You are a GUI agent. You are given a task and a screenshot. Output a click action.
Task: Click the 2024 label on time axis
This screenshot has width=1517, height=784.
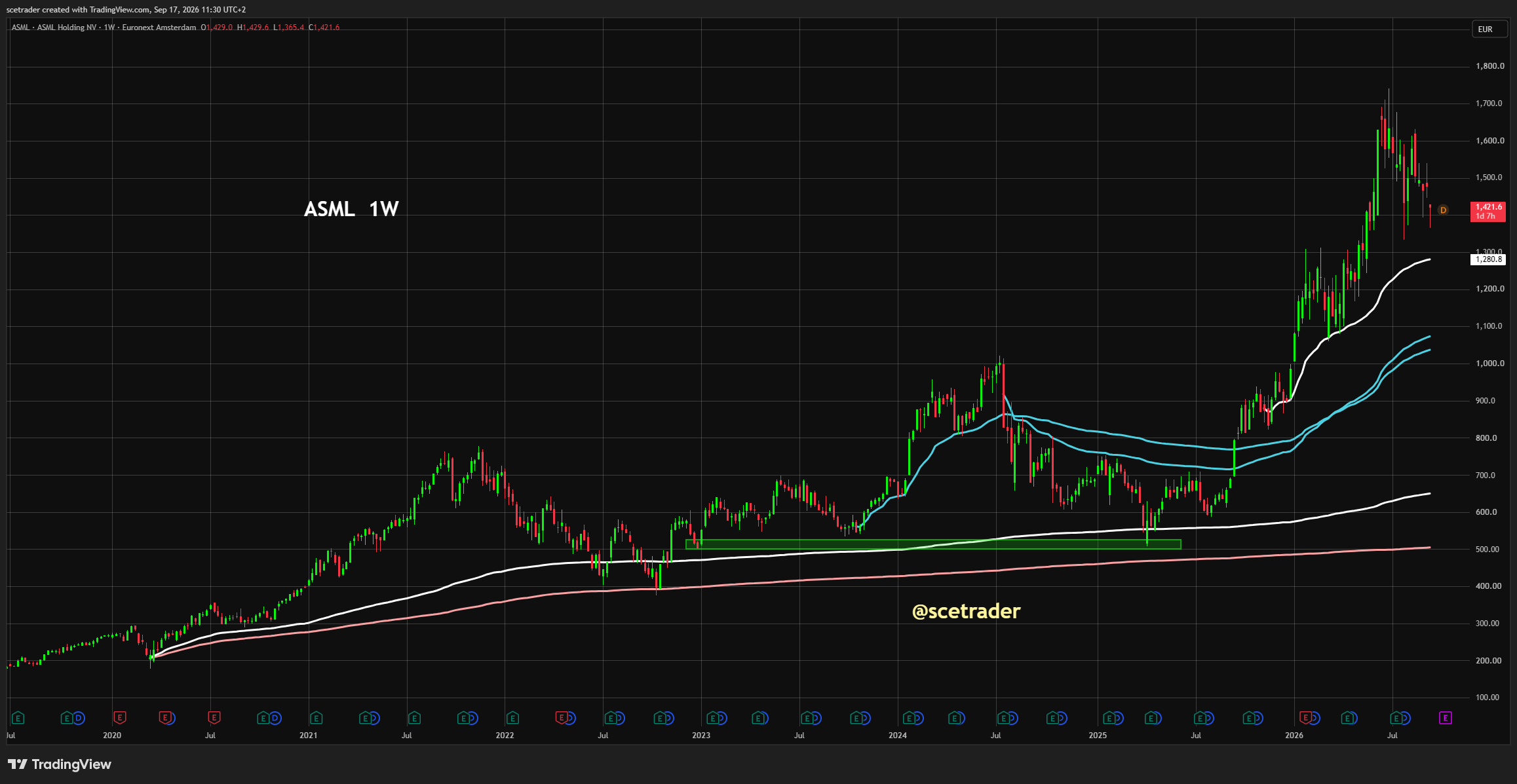click(x=898, y=736)
